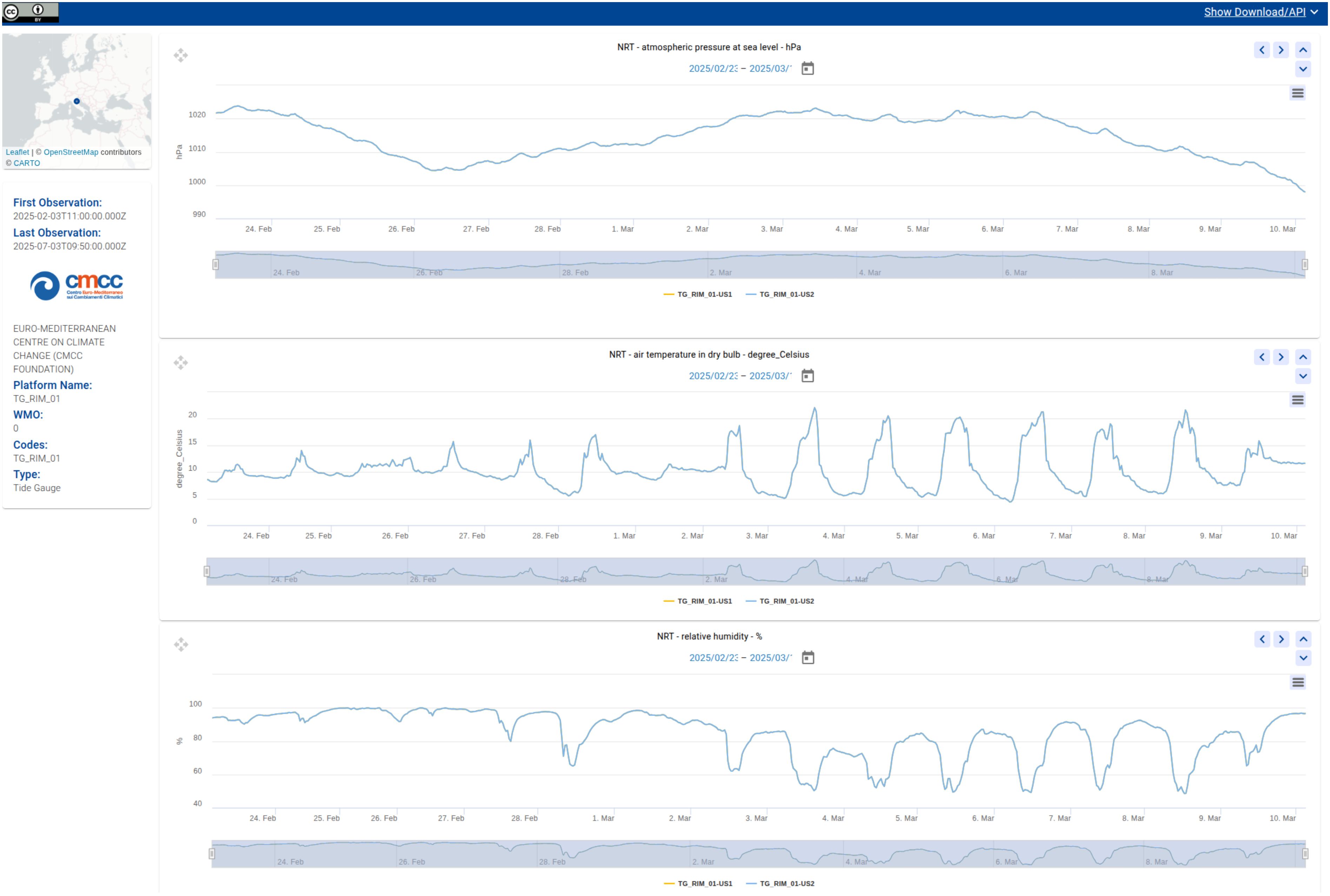Click relative humidity chart start date field
1330x896 pixels.
point(713,658)
